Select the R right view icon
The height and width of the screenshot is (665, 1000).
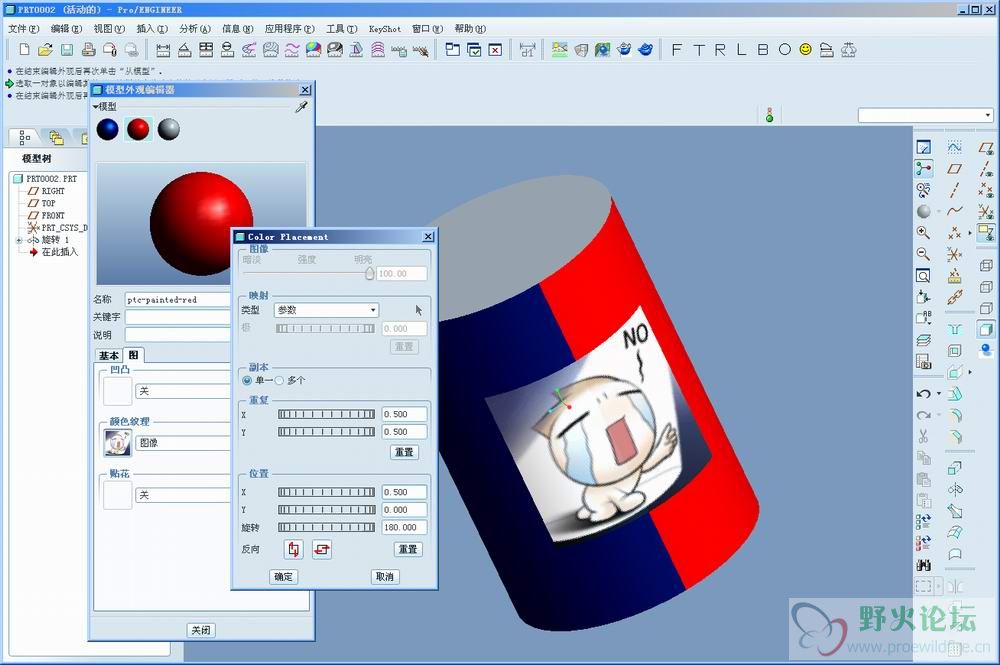point(720,50)
